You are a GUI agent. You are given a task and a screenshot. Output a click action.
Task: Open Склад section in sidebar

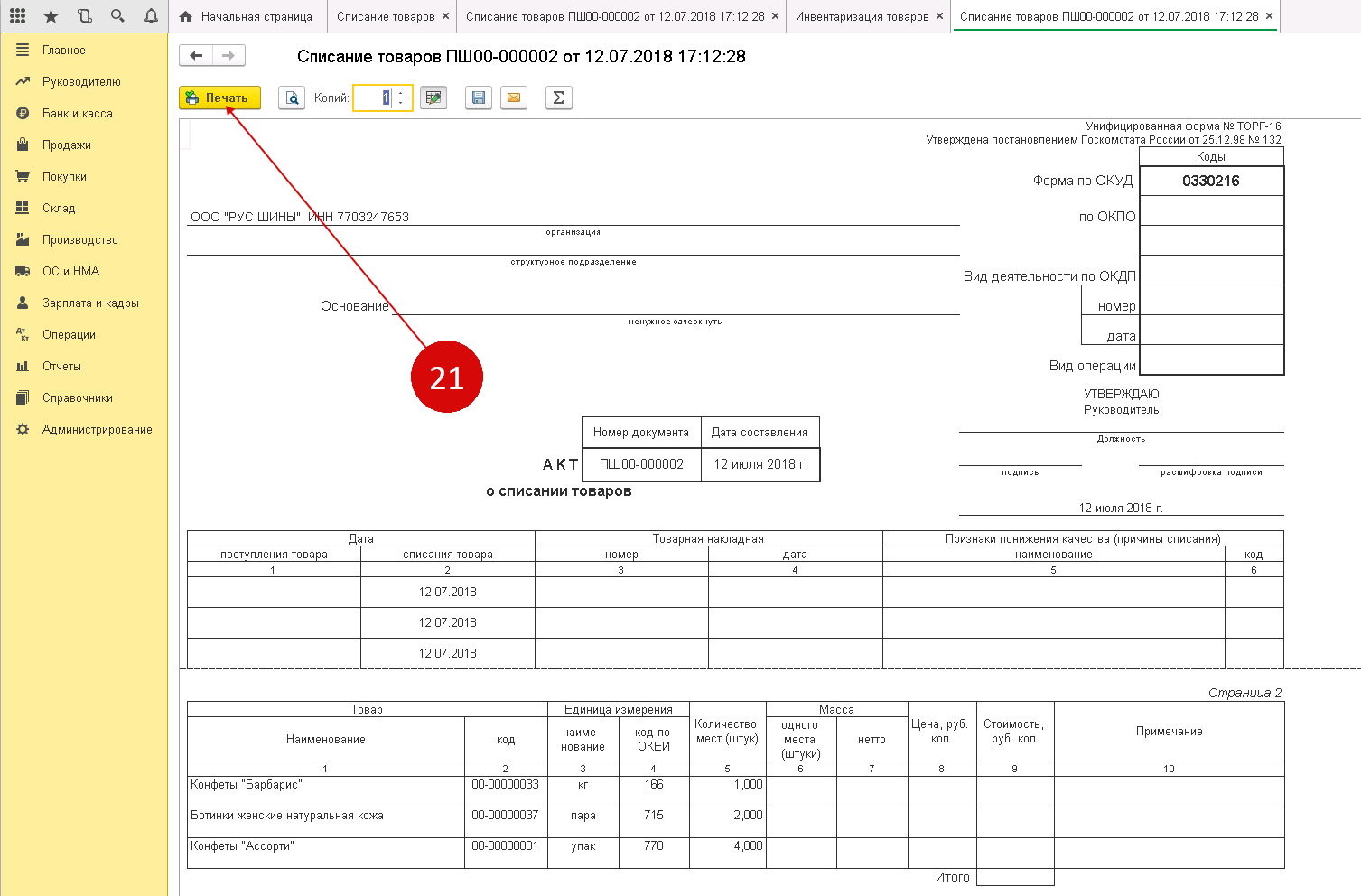tap(84, 209)
